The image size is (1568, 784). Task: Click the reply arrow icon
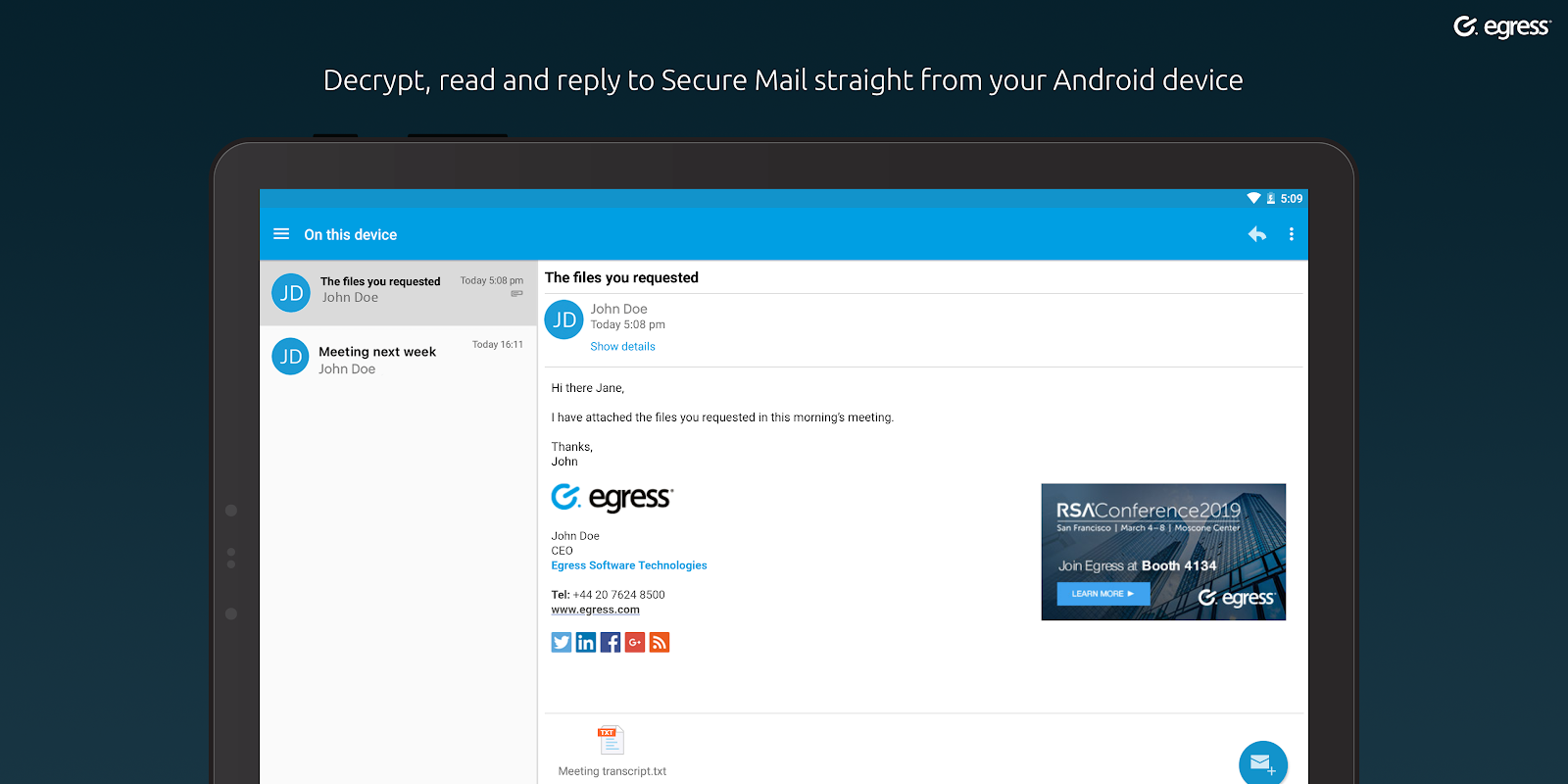(1257, 234)
